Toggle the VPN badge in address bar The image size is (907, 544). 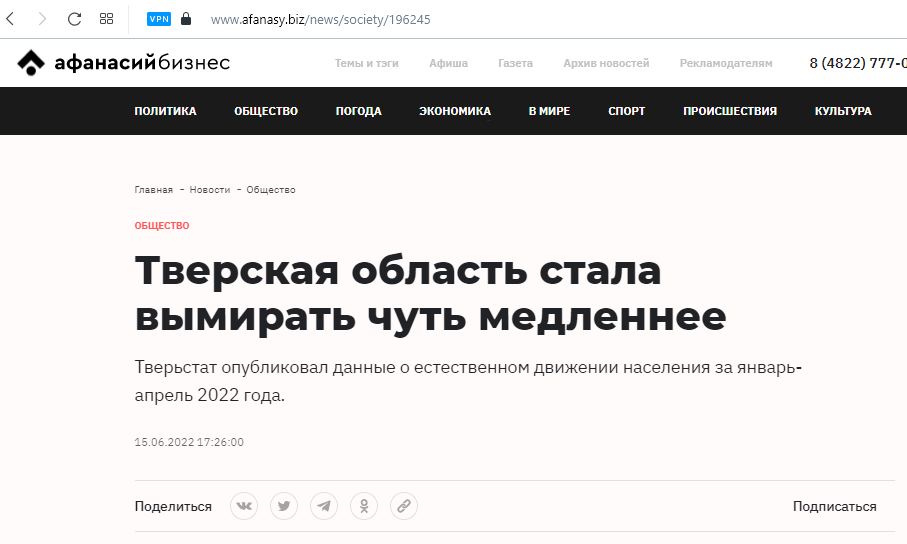[159, 19]
